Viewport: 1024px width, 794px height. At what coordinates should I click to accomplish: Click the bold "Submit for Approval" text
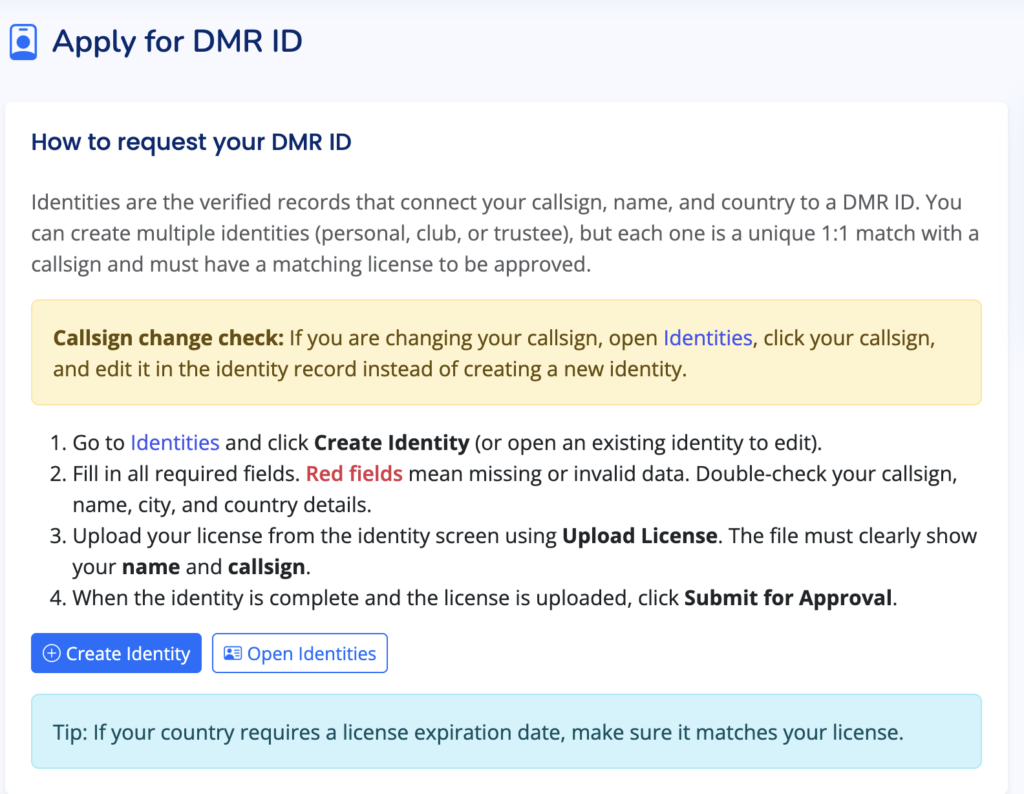point(788,599)
